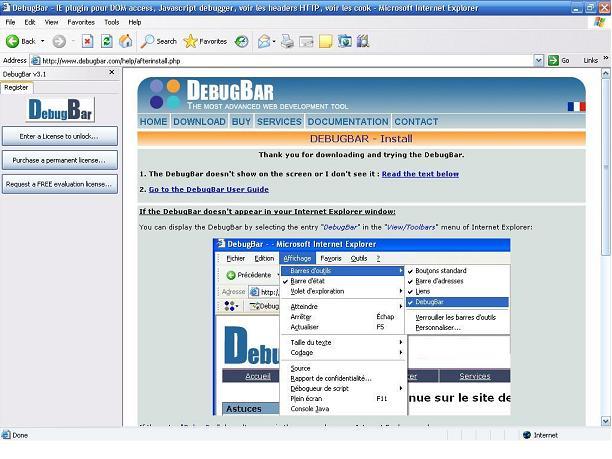Click the Mail envelope icon
The width and height of the screenshot is (612, 459).
[x=264, y=41]
